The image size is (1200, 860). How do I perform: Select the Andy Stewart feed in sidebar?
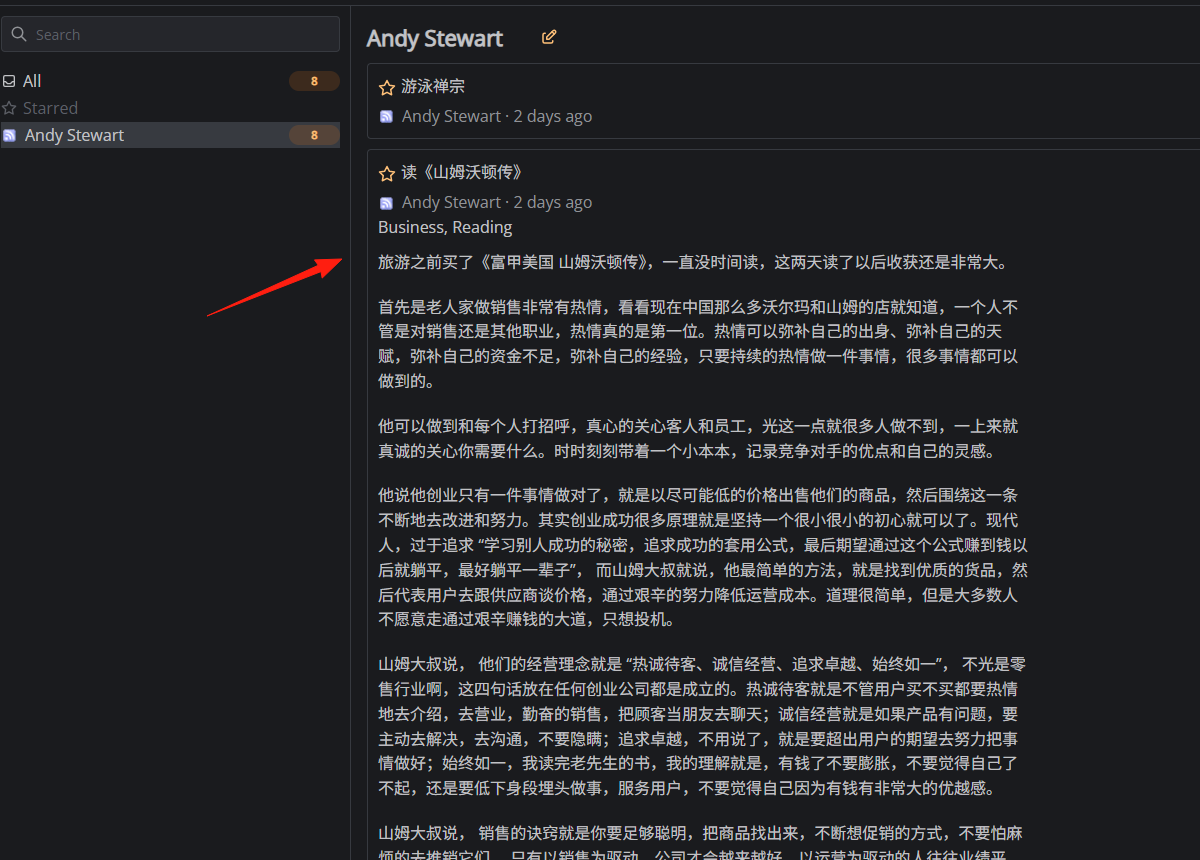tap(170, 135)
